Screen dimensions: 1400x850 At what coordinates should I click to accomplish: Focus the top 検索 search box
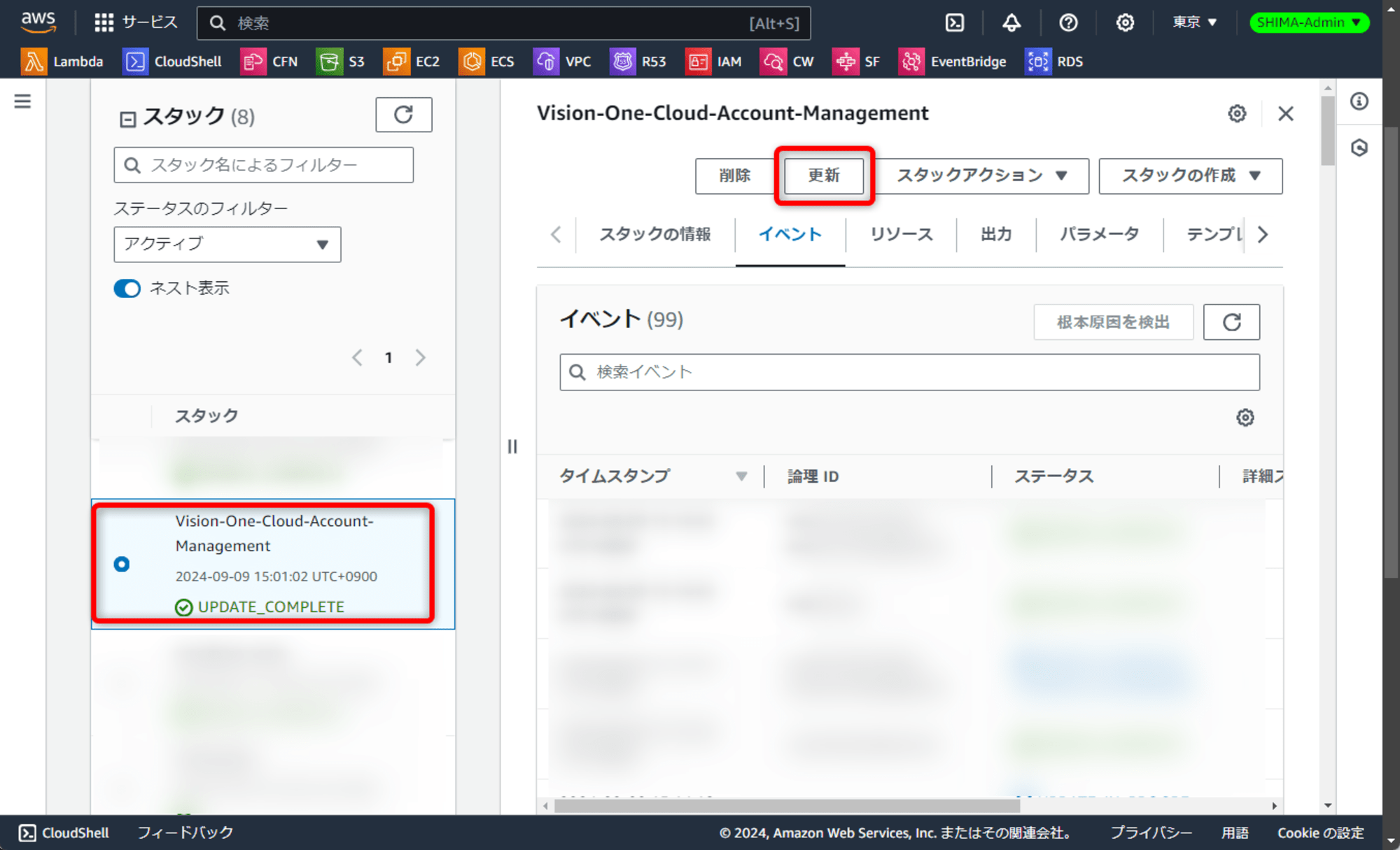[x=504, y=23]
